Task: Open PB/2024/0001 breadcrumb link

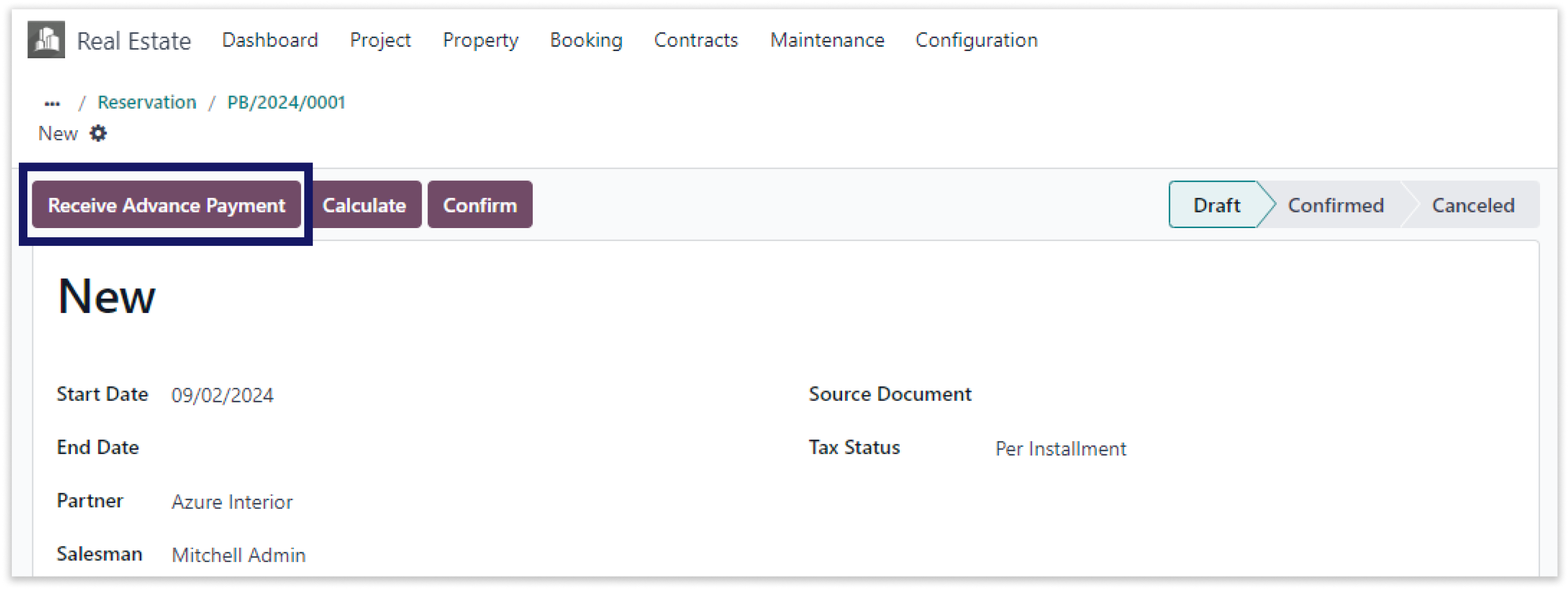Action: tap(286, 102)
